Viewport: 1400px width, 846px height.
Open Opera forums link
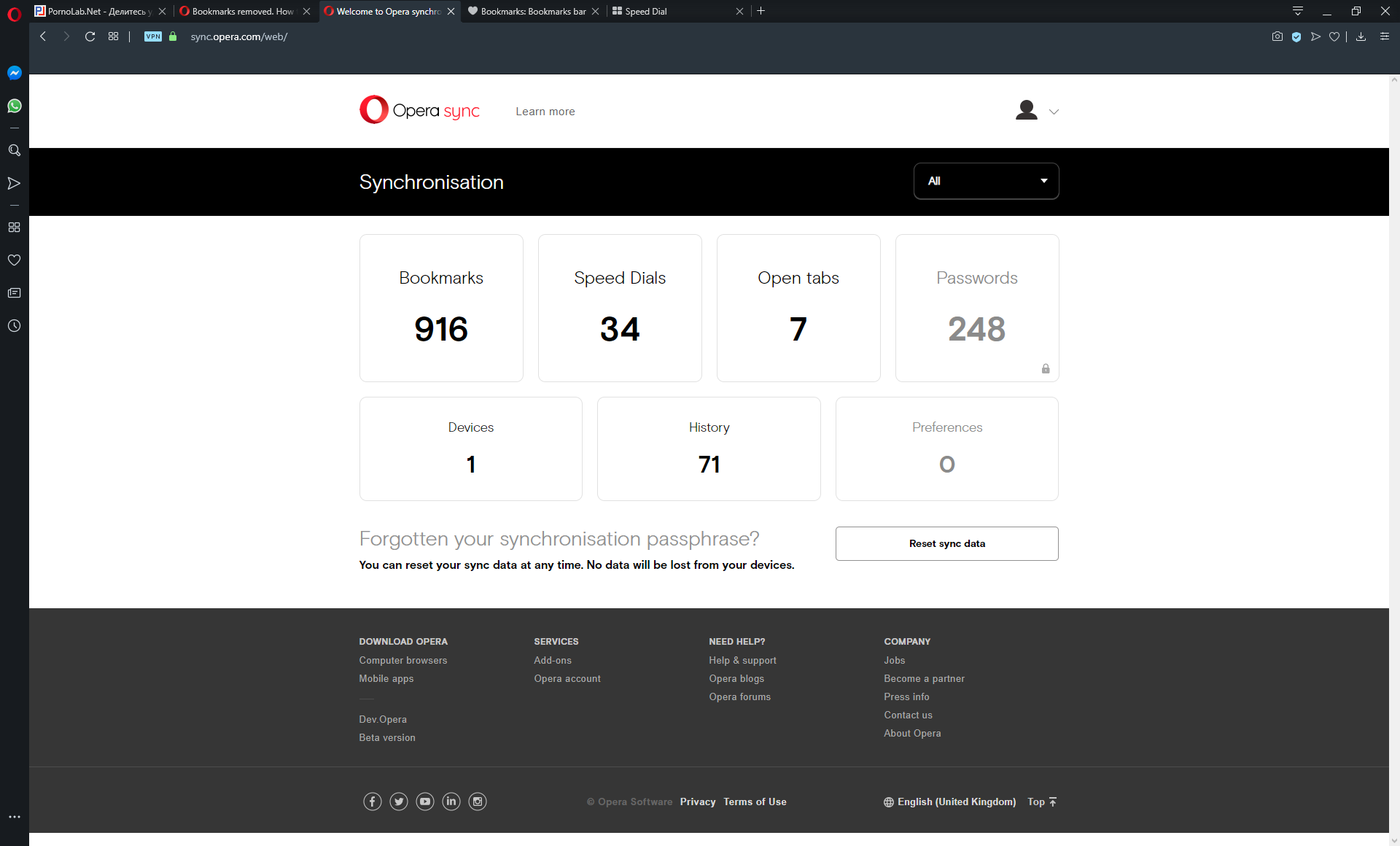(739, 696)
